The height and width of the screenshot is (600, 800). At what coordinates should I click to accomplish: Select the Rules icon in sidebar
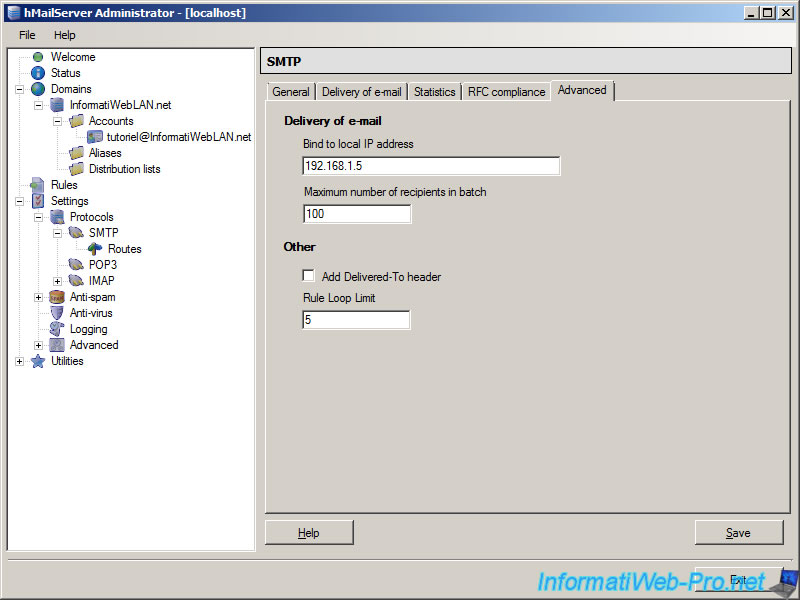pyautogui.click(x=38, y=185)
